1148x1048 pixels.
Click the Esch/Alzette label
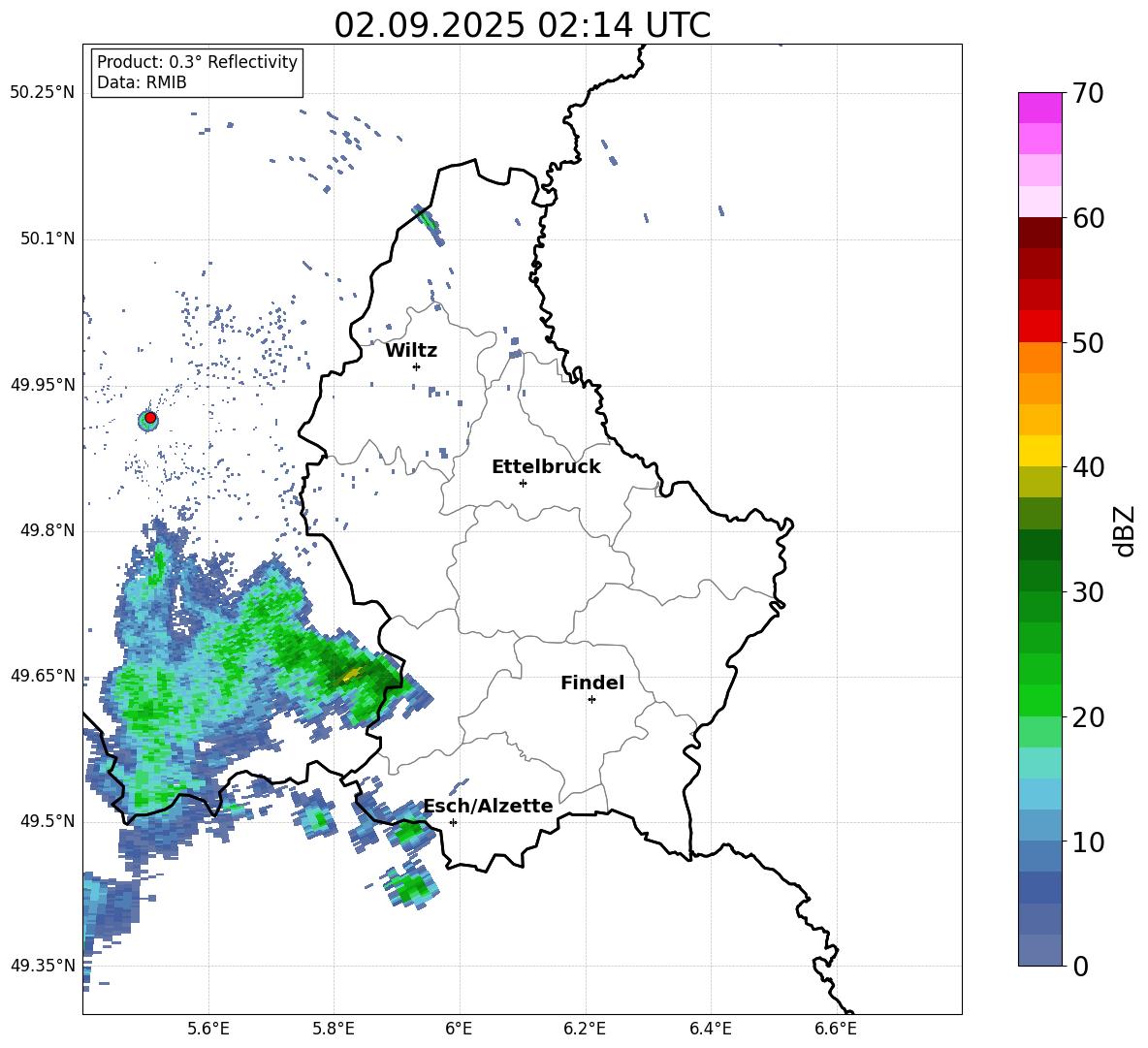tap(489, 807)
